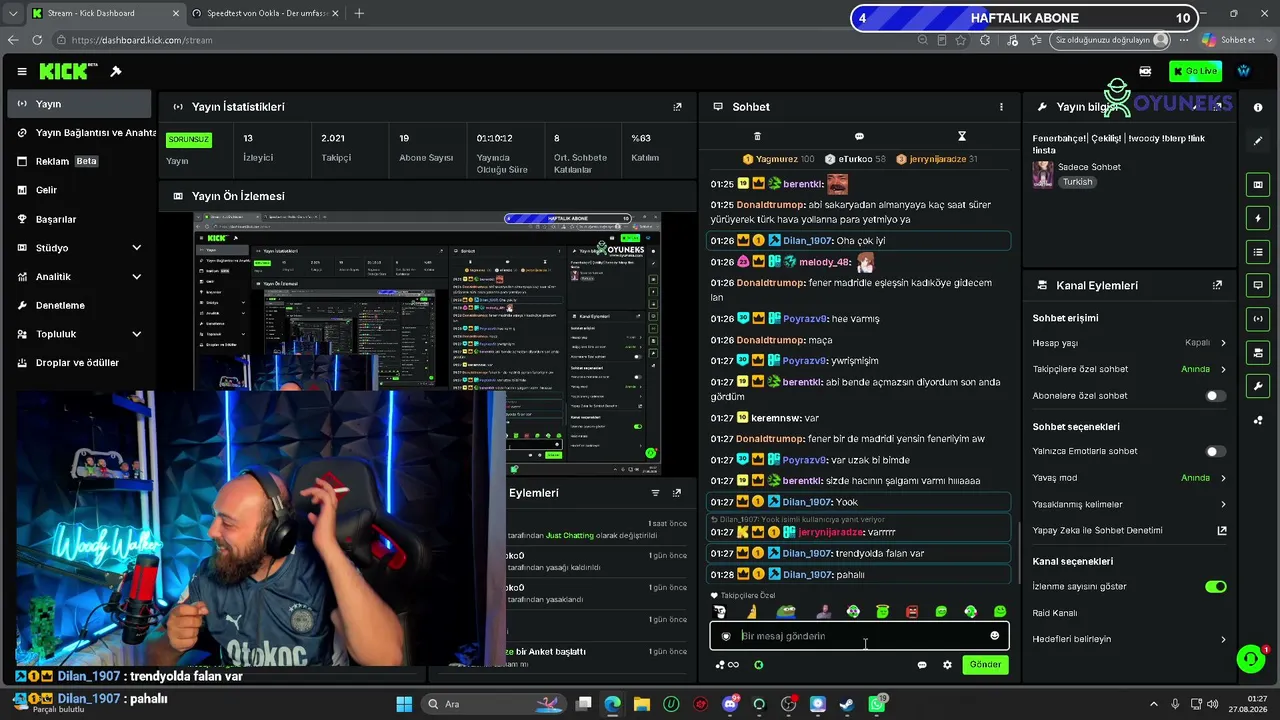Toggle Abonelere özel sohbet switch

tap(1215, 396)
